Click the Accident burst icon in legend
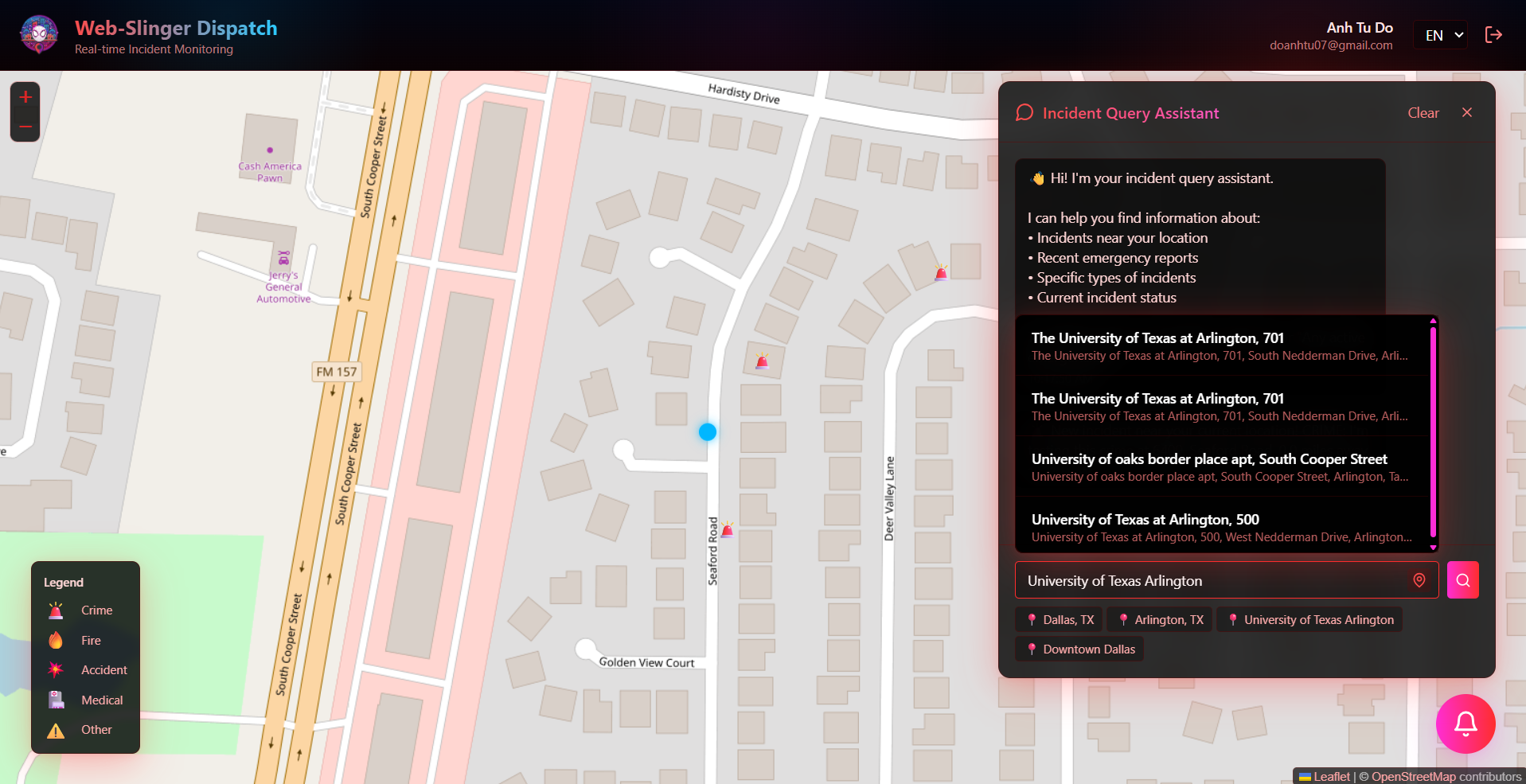 tap(56, 669)
